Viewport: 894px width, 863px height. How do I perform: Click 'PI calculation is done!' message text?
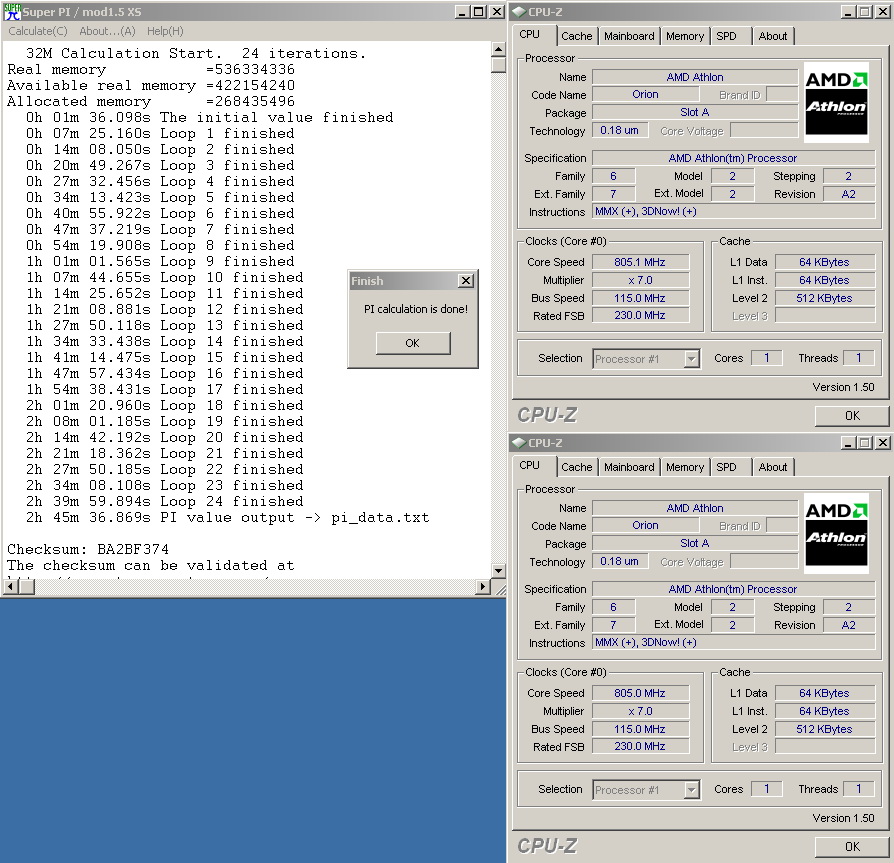[416, 309]
